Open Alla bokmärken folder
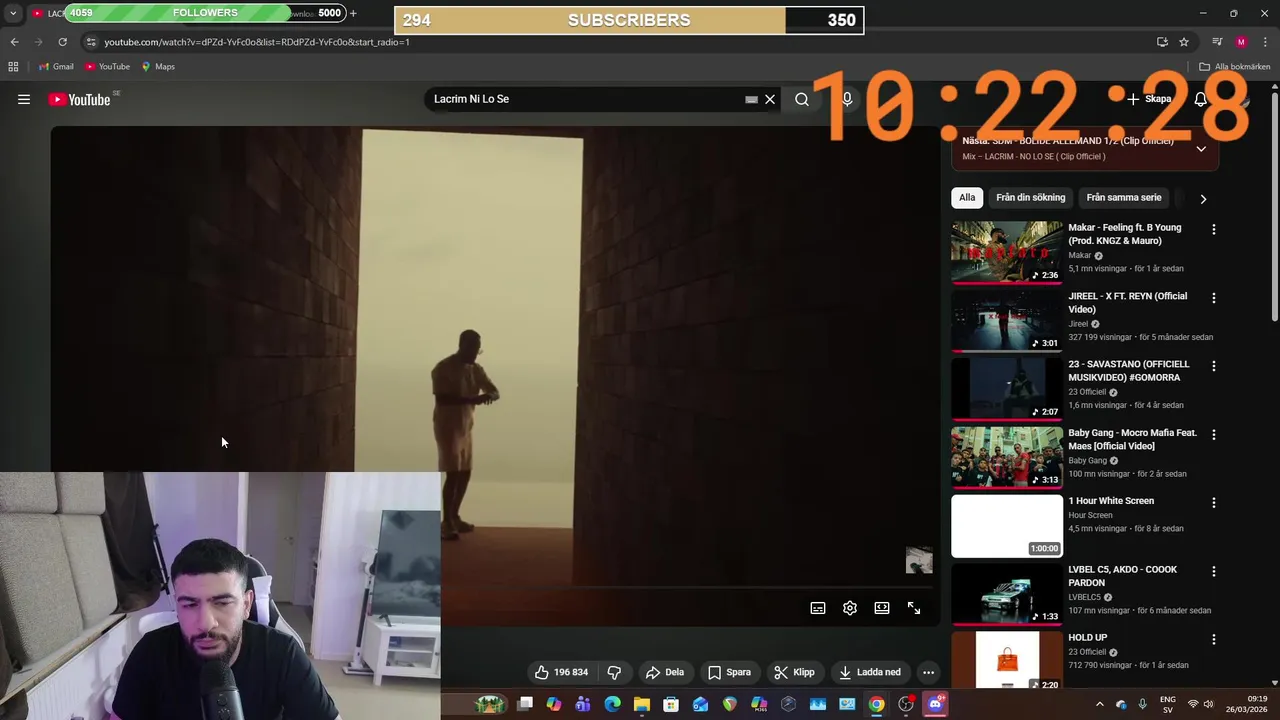Screen dimensions: 1280x720 pyautogui.click(x=1235, y=67)
